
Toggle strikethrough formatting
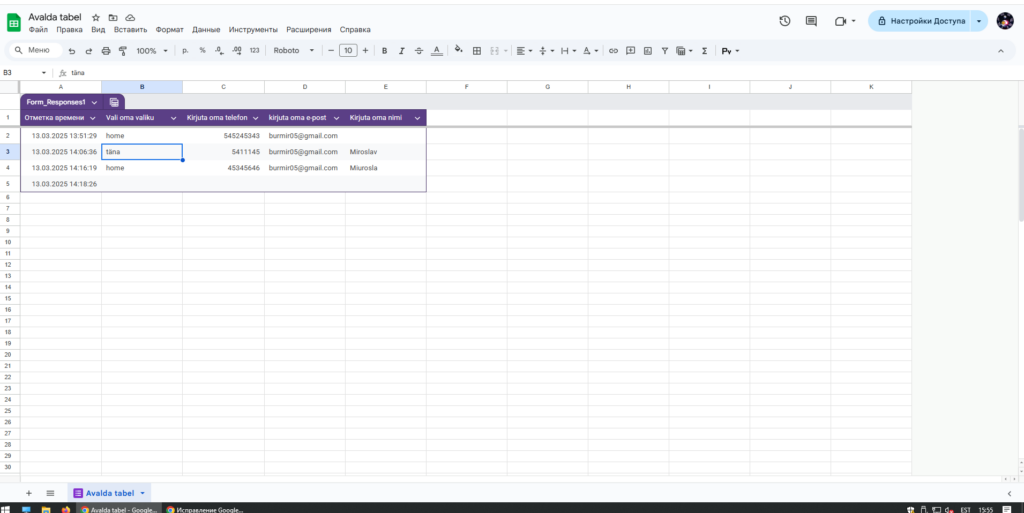tap(418, 50)
